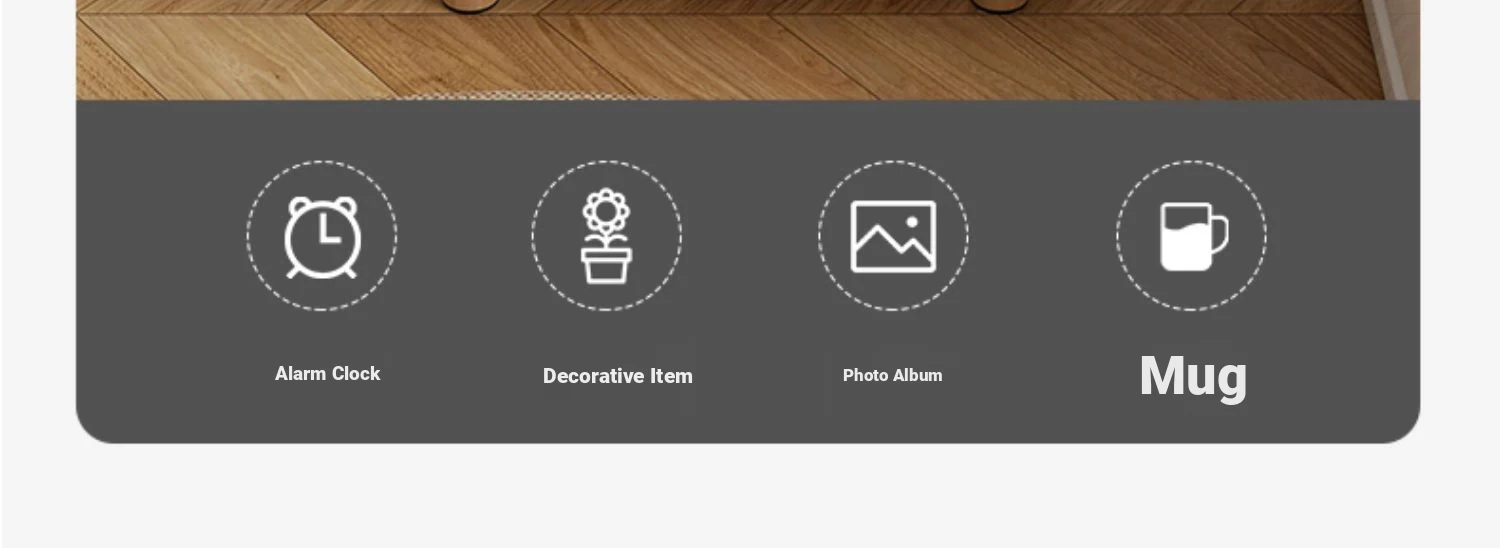Select the potted flower icon
Screen dimensions: 1500x548
606,236
